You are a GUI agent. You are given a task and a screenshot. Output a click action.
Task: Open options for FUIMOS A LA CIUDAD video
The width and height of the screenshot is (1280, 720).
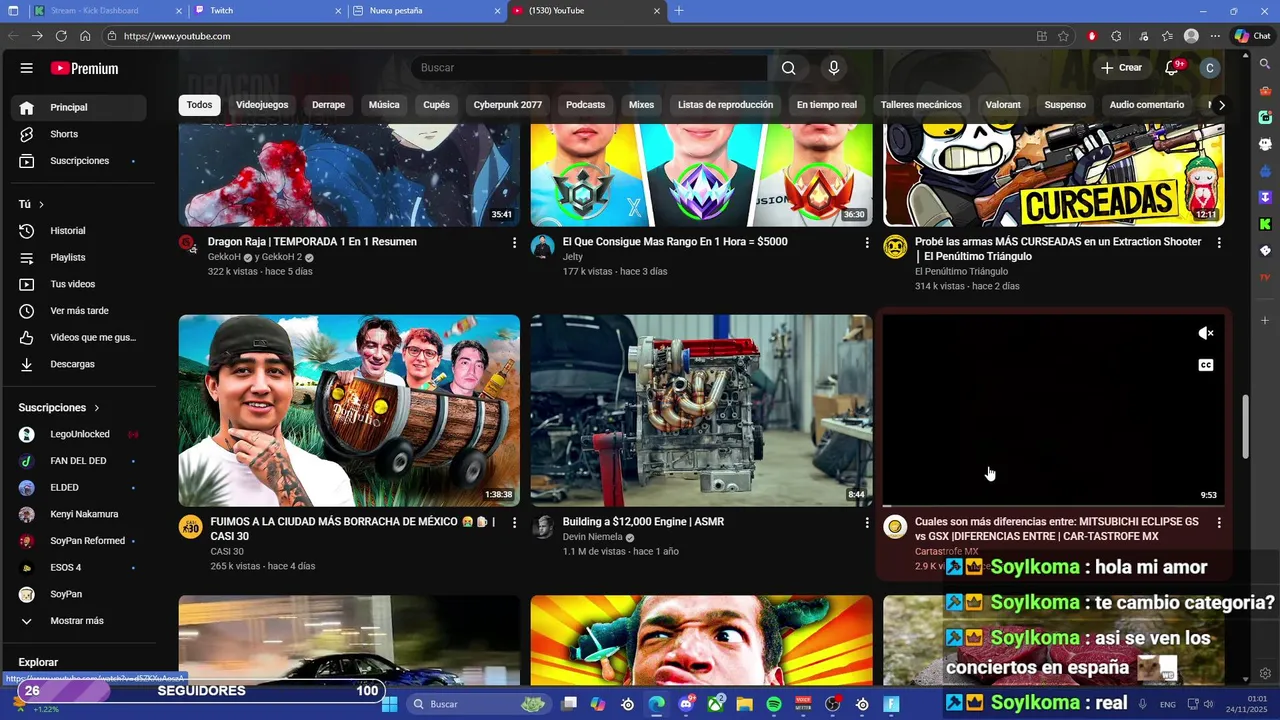515,522
